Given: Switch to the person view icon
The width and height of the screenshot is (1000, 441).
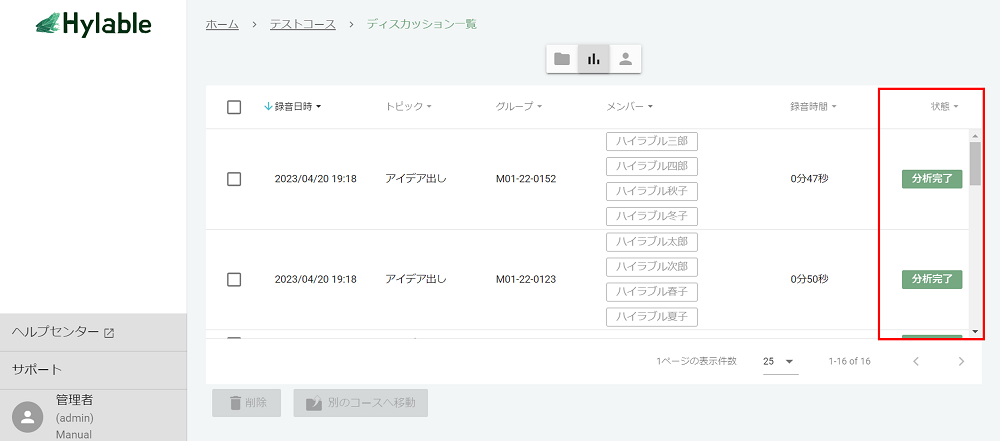Looking at the screenshot, I should 625,59.
